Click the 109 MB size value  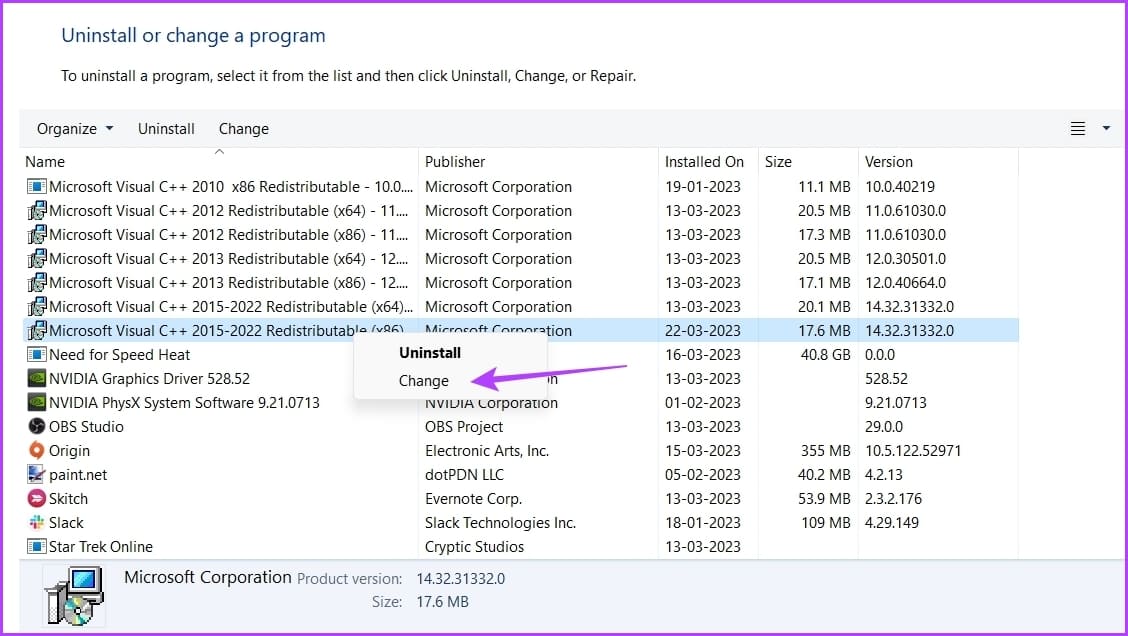coord(826,522)
